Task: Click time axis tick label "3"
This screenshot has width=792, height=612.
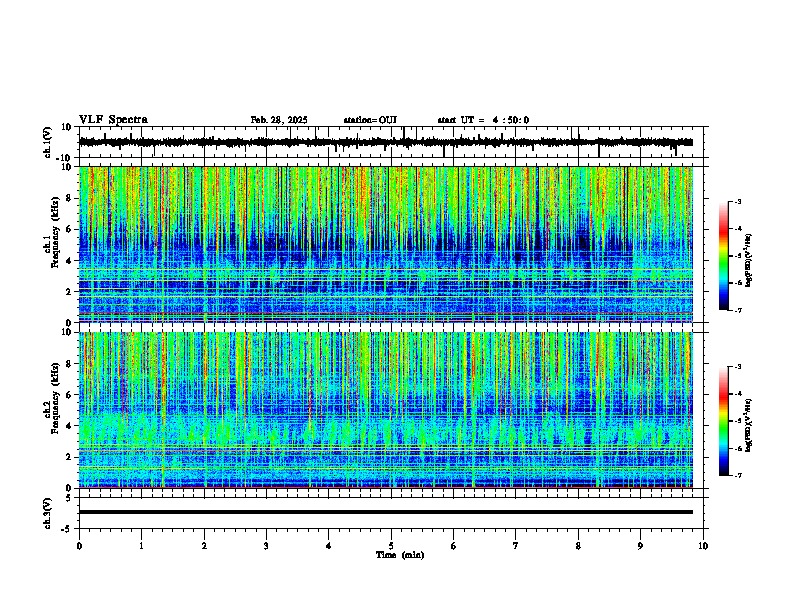Action: click(x=266, y=546)
